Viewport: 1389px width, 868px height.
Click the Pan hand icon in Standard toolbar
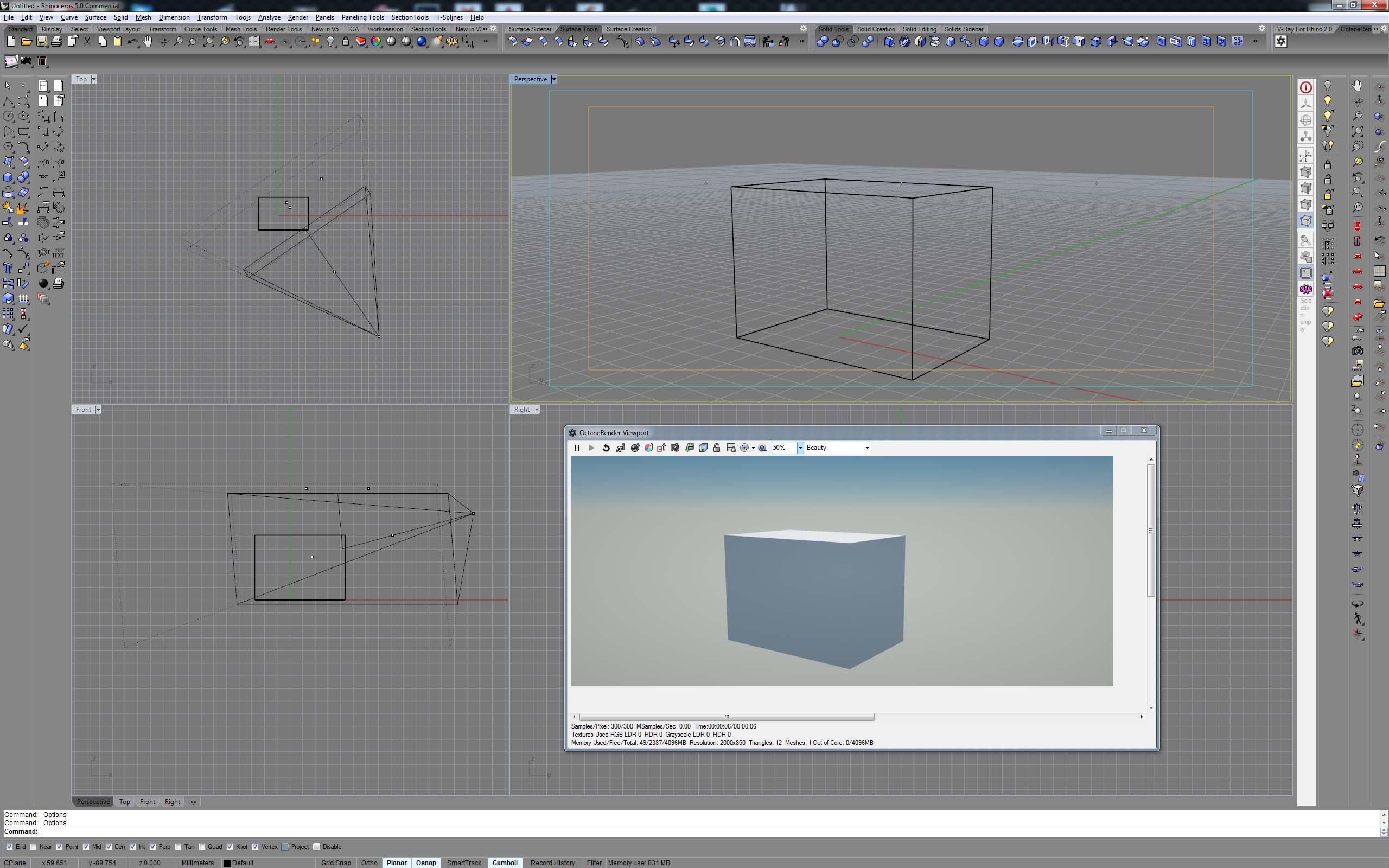[148, 41]
